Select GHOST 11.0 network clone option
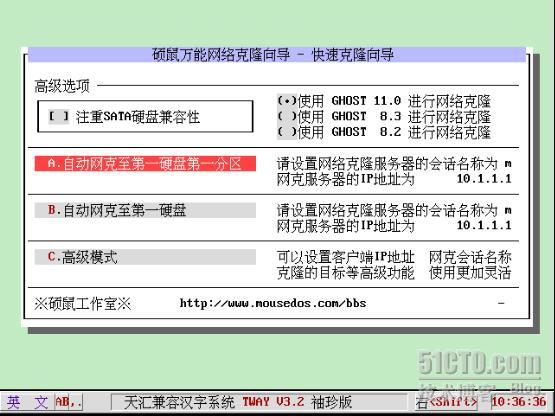The image size is (555, 416). coord(287,101)
